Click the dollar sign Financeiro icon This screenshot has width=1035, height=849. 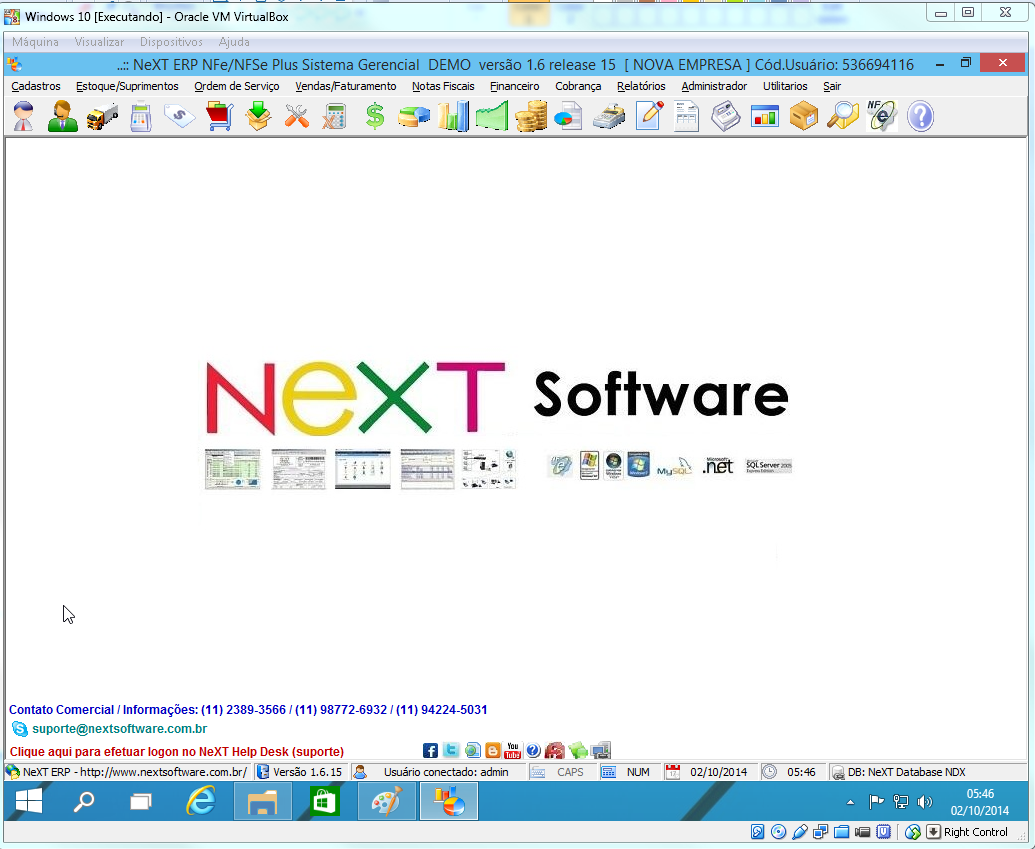point(374,116)
